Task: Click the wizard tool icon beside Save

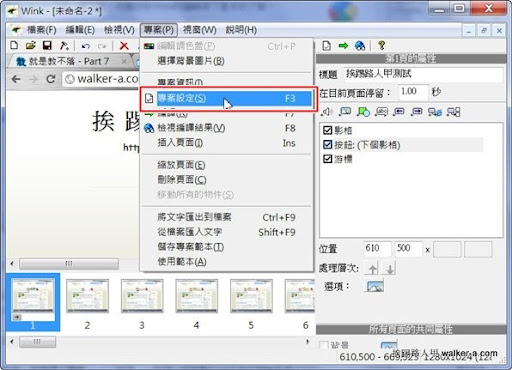Action: (x=64, y=45)
